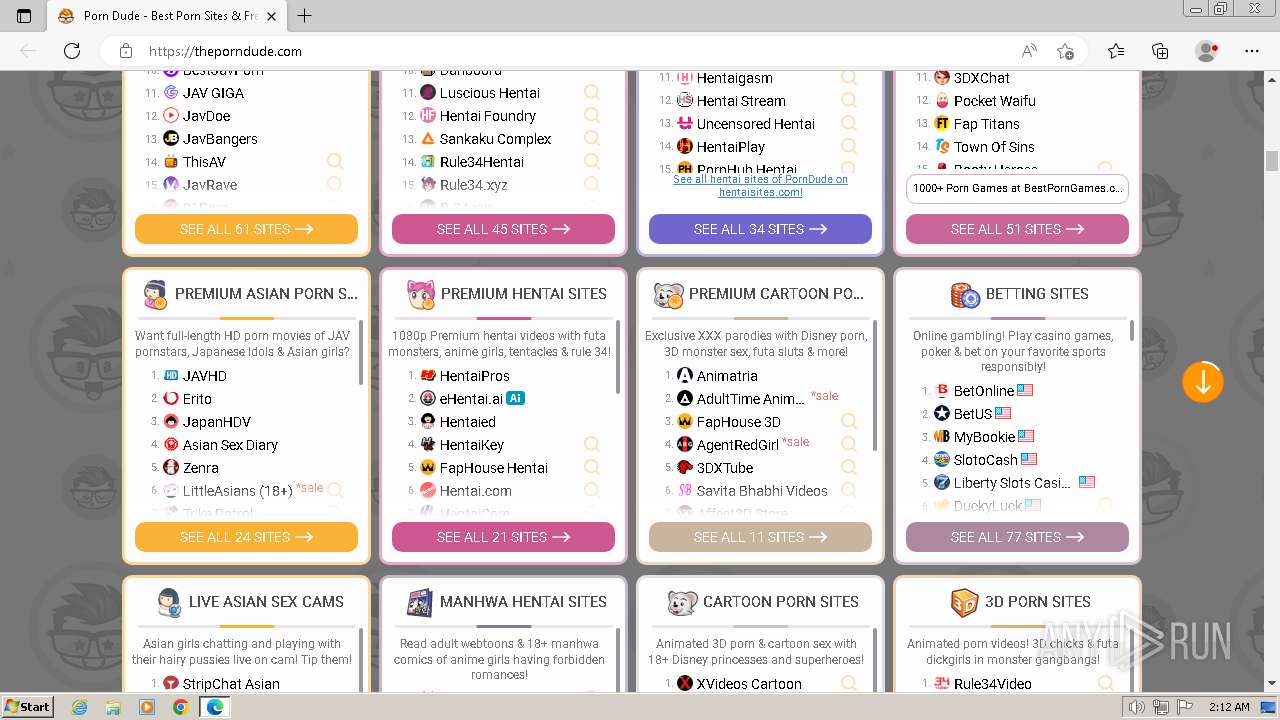Click the volume speaker tray icon
Image resolution: width=1280 pixels, height=720 pixels.
pyautogui.click(x=1136, y=707)
